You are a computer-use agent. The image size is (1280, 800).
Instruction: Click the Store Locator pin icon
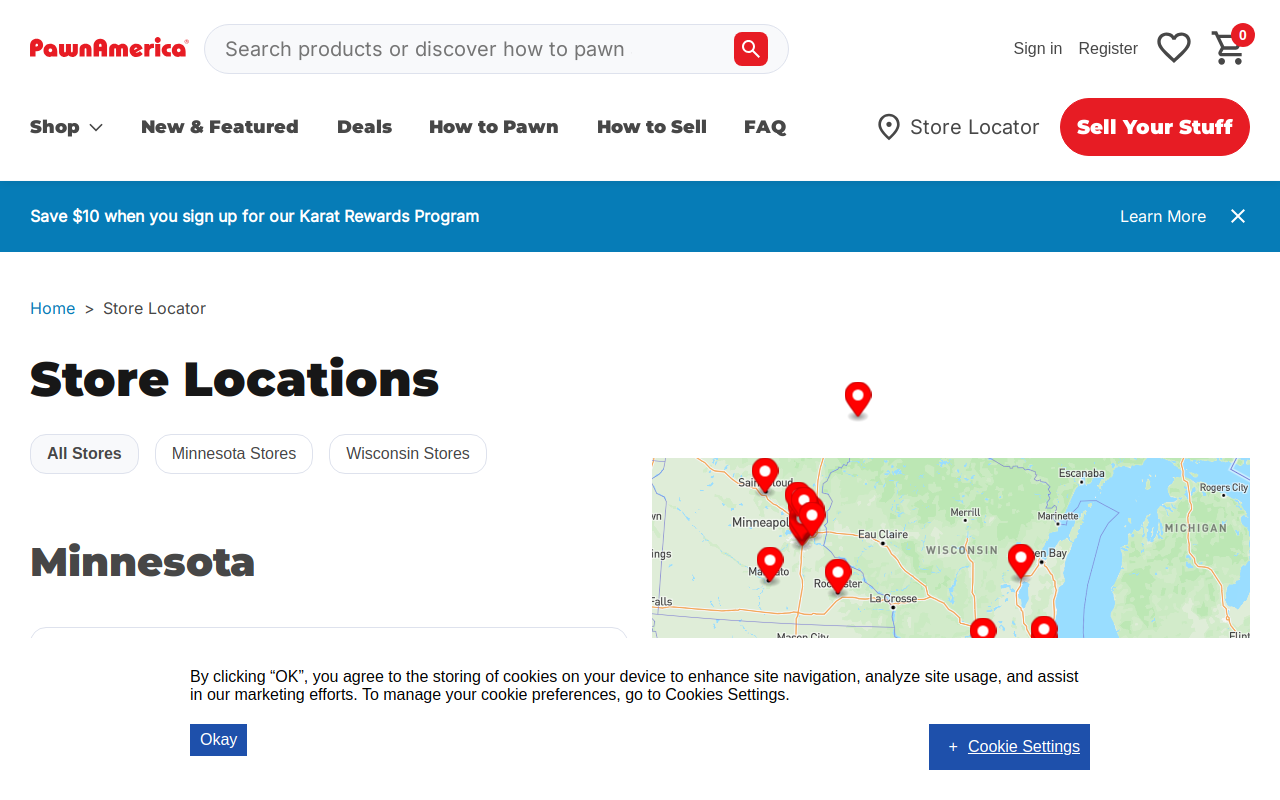(888, 127)
